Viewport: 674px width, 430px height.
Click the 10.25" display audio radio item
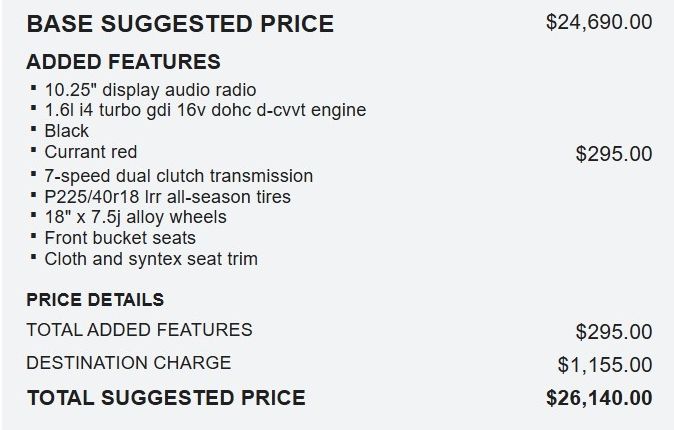tap(150, 90)
